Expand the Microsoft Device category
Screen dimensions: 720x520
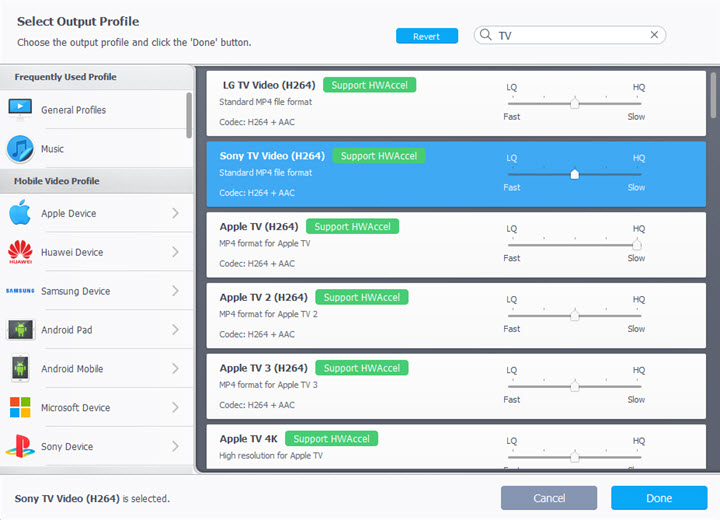(x=175, y=407)
